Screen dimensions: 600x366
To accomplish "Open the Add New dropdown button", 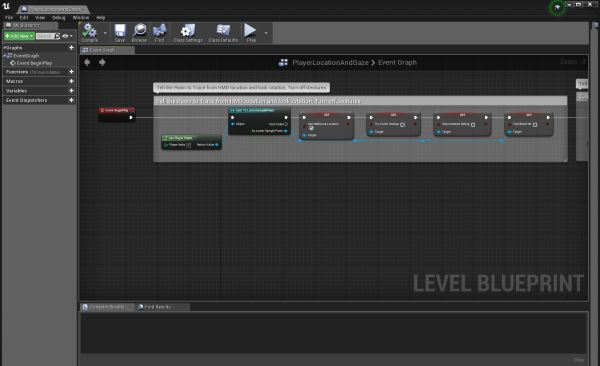I will pyautogui.click(x=19, y=36).
